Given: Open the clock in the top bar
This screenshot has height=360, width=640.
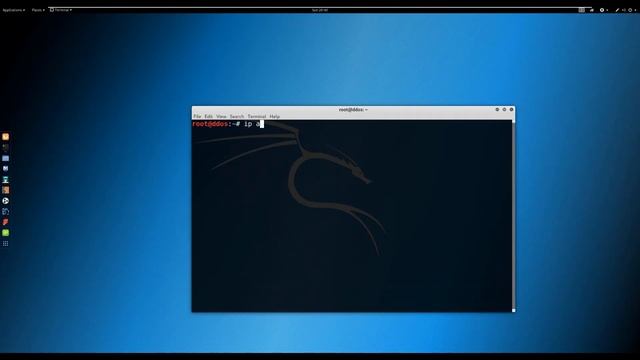Looking at the screenshot, I should point(320,10).
